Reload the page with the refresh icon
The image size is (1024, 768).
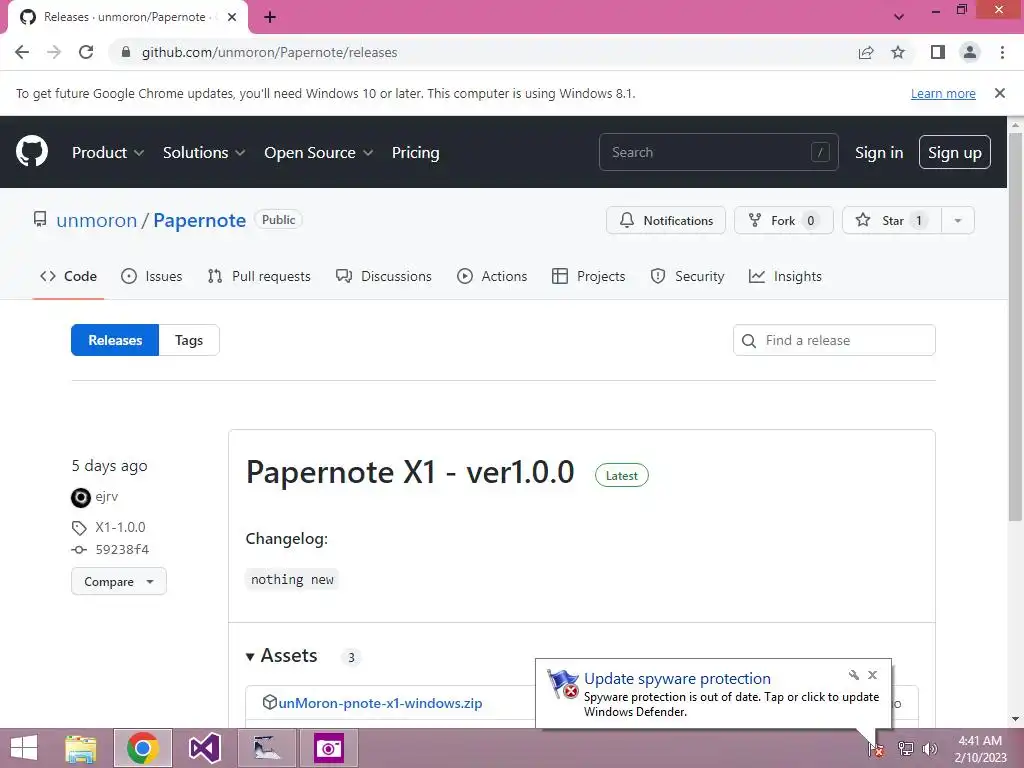(86, 52)
